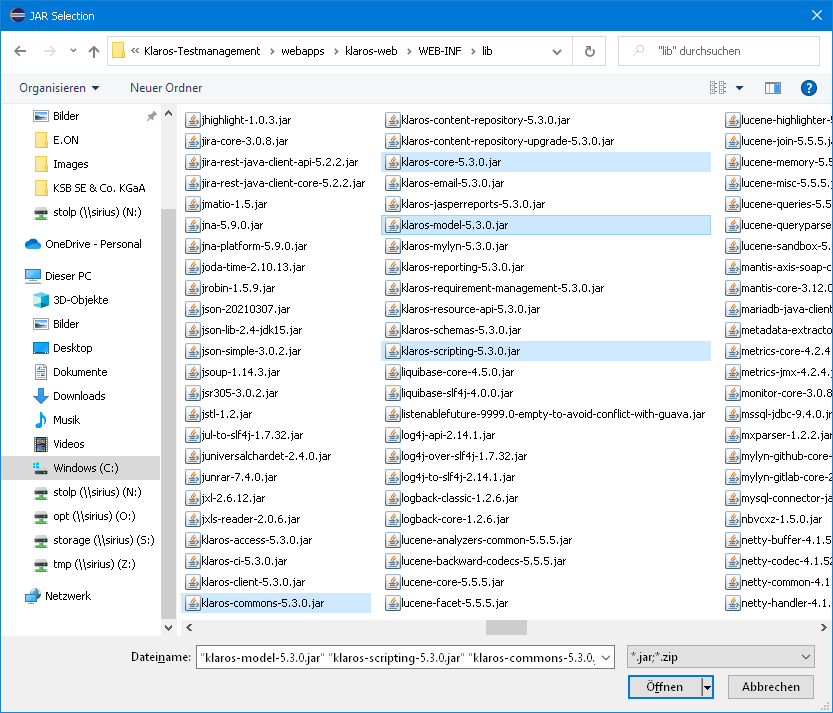Viewport: 833px width, 713px height.
Task: Toggle the preview pane icon
Action: (772, 88)
